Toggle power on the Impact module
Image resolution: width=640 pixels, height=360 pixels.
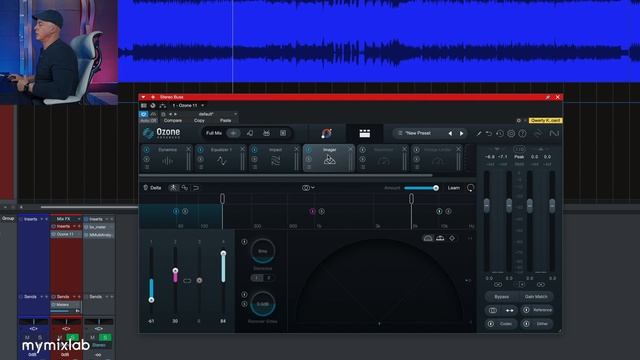pyautogui.click(x=255, y=150)
